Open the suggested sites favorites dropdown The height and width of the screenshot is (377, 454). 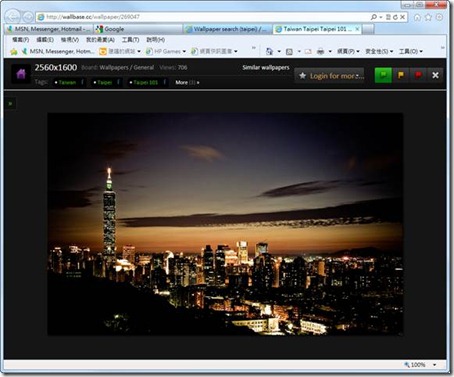(x=120, y=51)
